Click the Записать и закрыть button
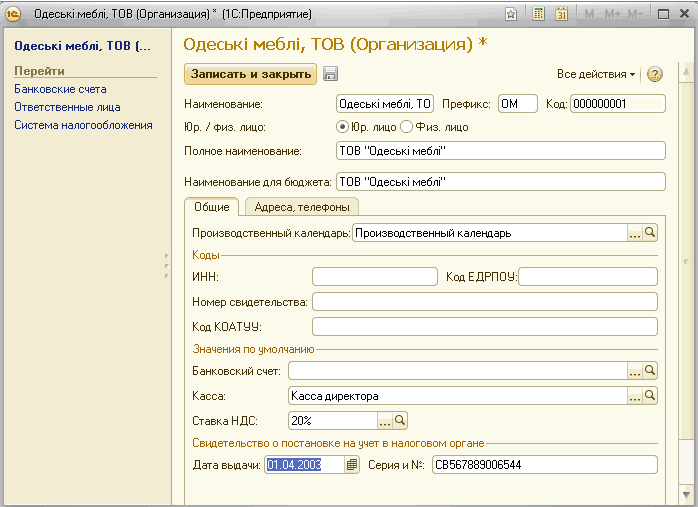Screen dimensions: 698x507 point(251,74)
